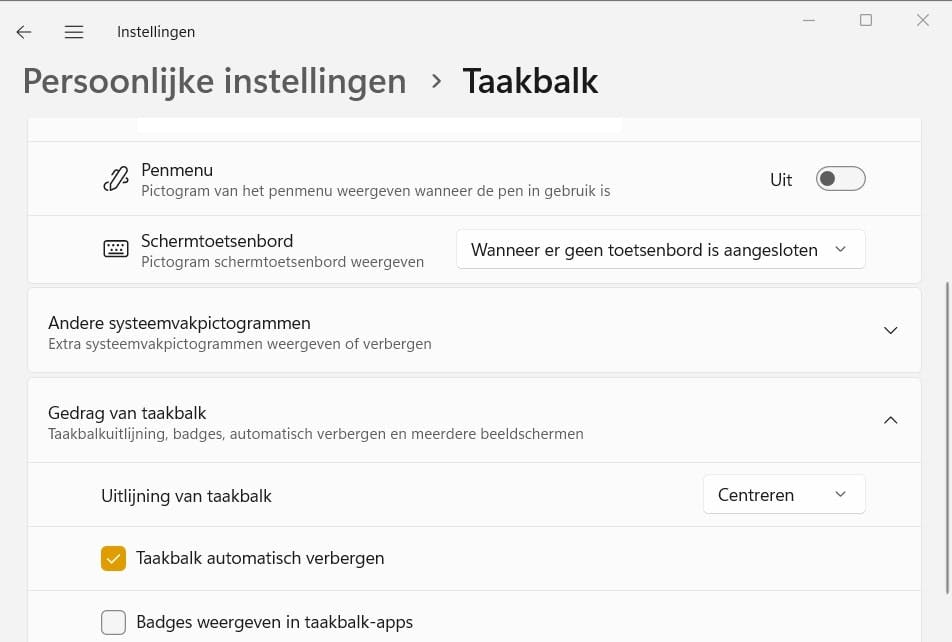
Task: Click the Taakbalk breadcrumb heading
Action: pyautogui.click(x=530, y=80)
